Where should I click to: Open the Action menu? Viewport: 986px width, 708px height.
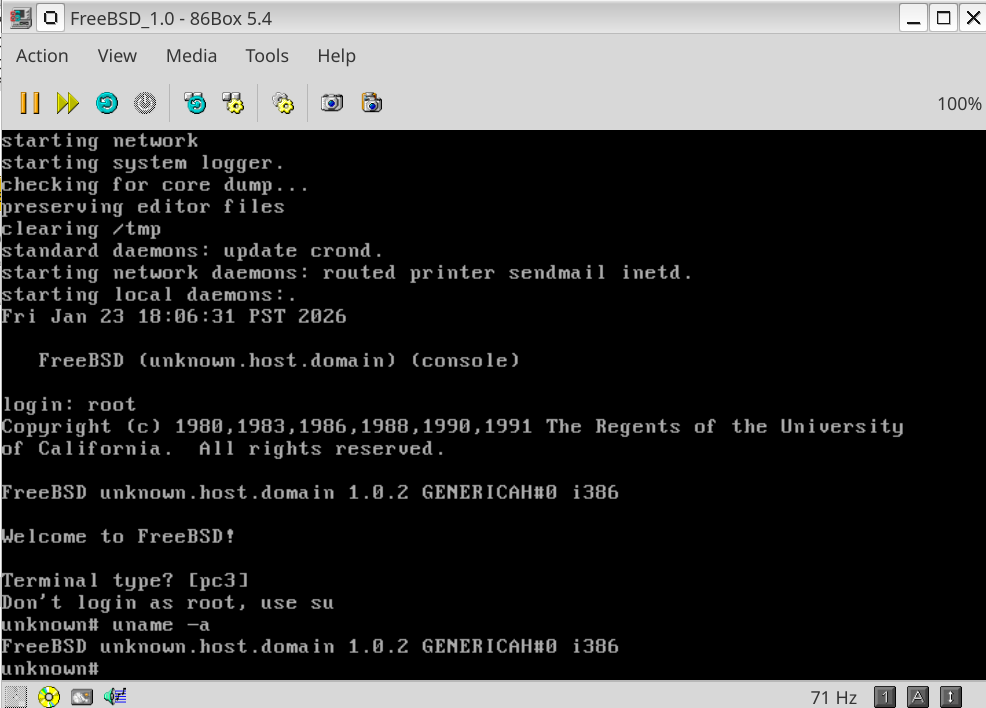pos(42,56)
